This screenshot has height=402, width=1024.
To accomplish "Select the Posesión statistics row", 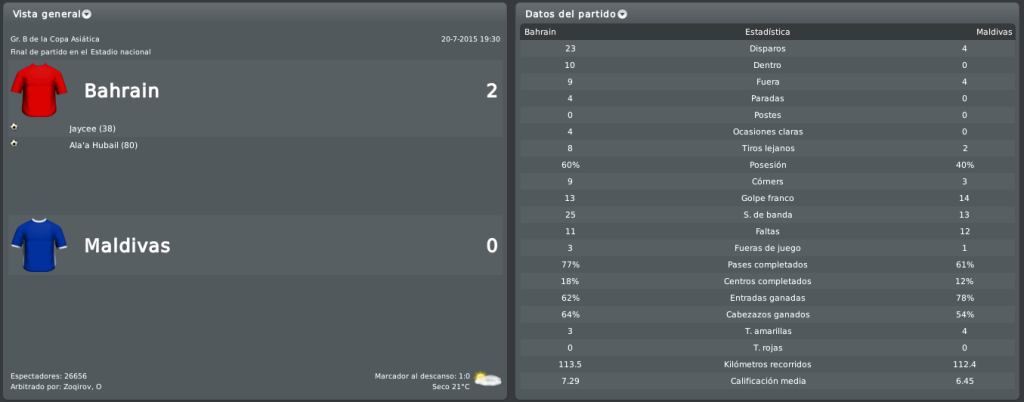I will coord(767,165).
